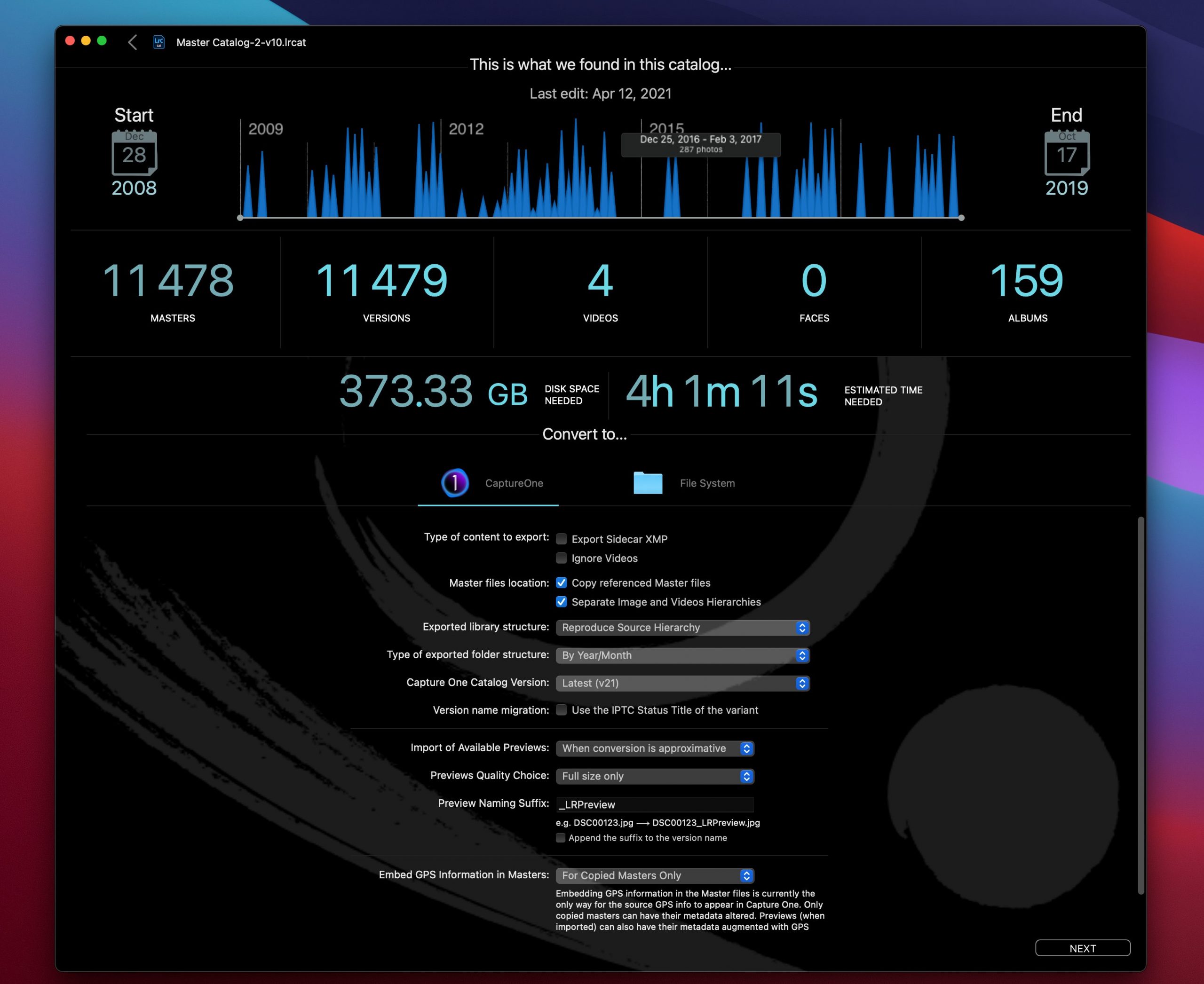Click the 11 478 MASTERS count
The height and width of the screenshot is (984, 1204).
pos(168,280)
